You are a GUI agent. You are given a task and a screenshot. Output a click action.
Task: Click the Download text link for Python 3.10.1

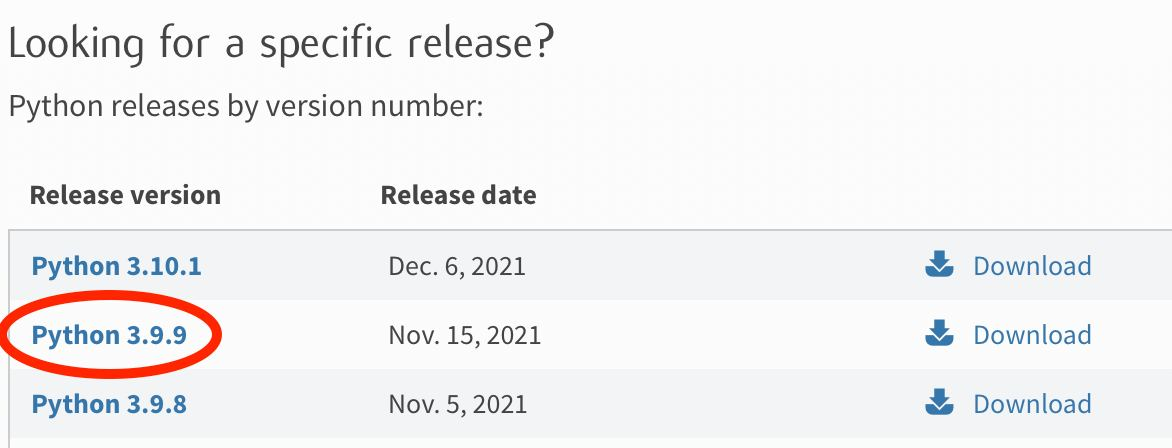[1031, 266]
